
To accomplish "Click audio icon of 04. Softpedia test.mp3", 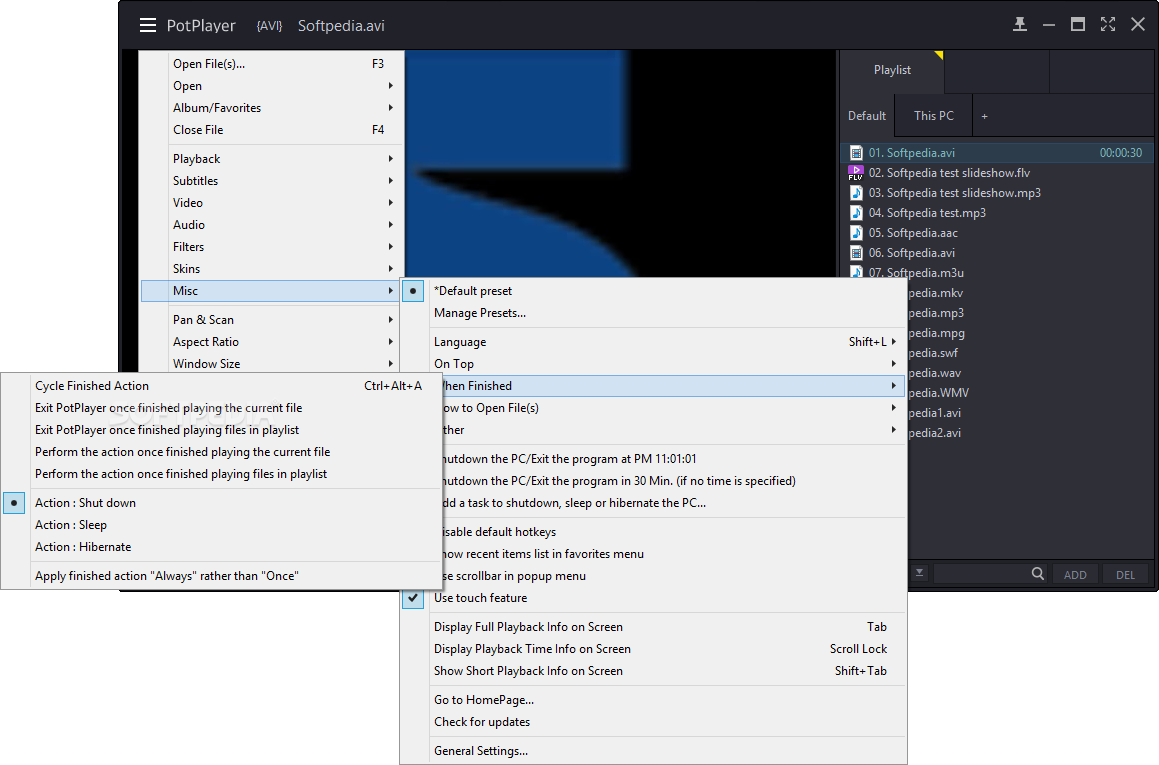I will [x=856, y=213].
